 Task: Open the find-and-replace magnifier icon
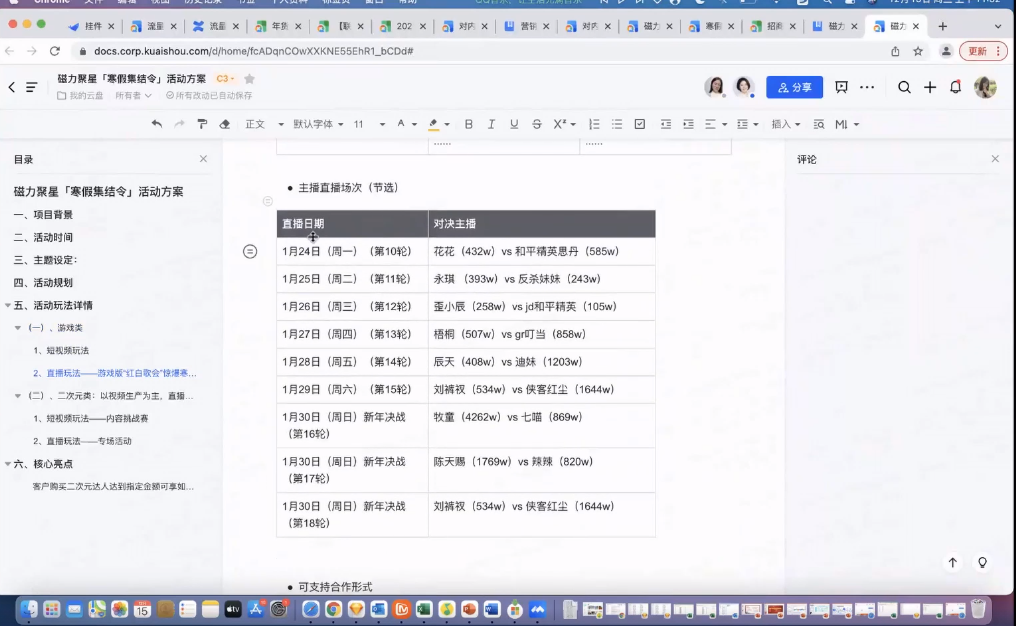click(x=820, y=124)
